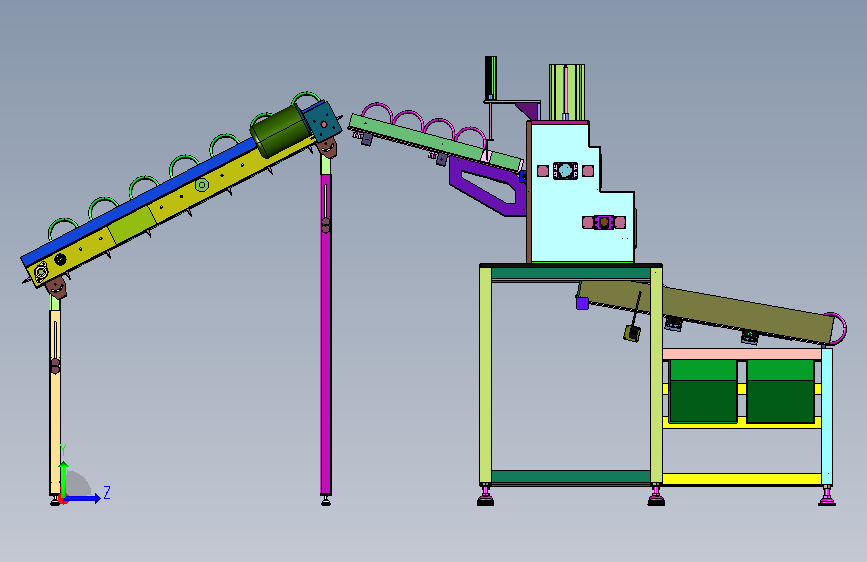Pick the left green collection bin
Image resolution: width=867 pixels, height=562 pixels.
click(x=703, y=391)
